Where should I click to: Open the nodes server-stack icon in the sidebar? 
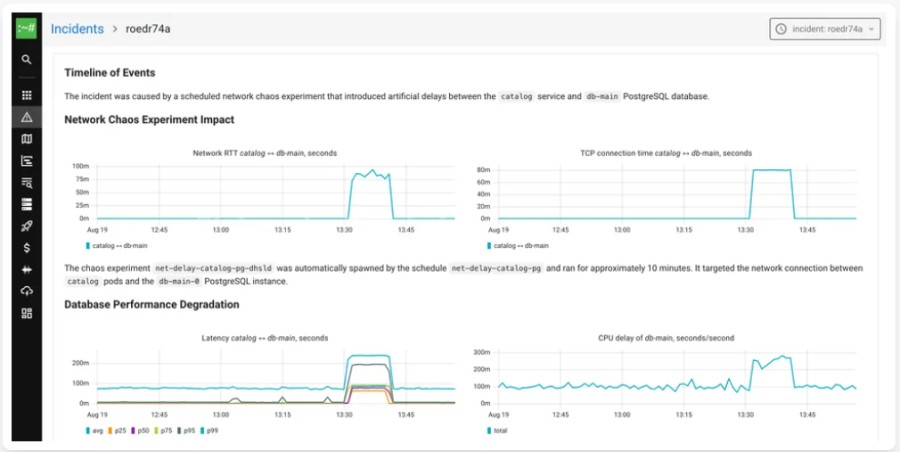26,204
